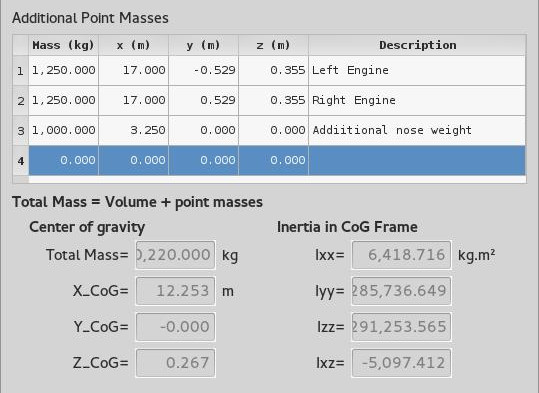Select row header 4 of the point masses table
Viewport: 539px width, 393px height.
pos(21,161)
